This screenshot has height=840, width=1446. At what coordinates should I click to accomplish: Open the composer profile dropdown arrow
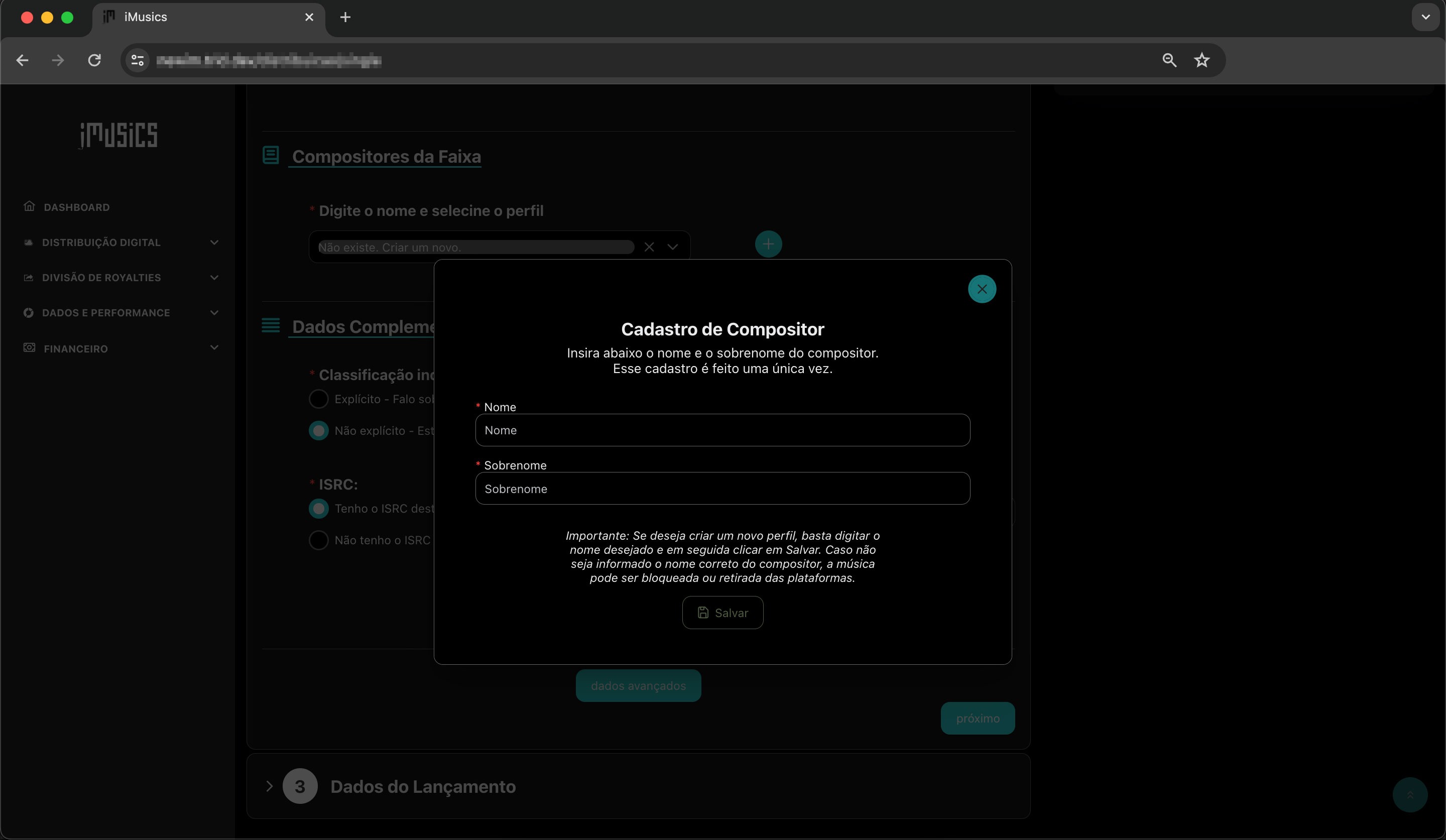[x=672, y=248]
